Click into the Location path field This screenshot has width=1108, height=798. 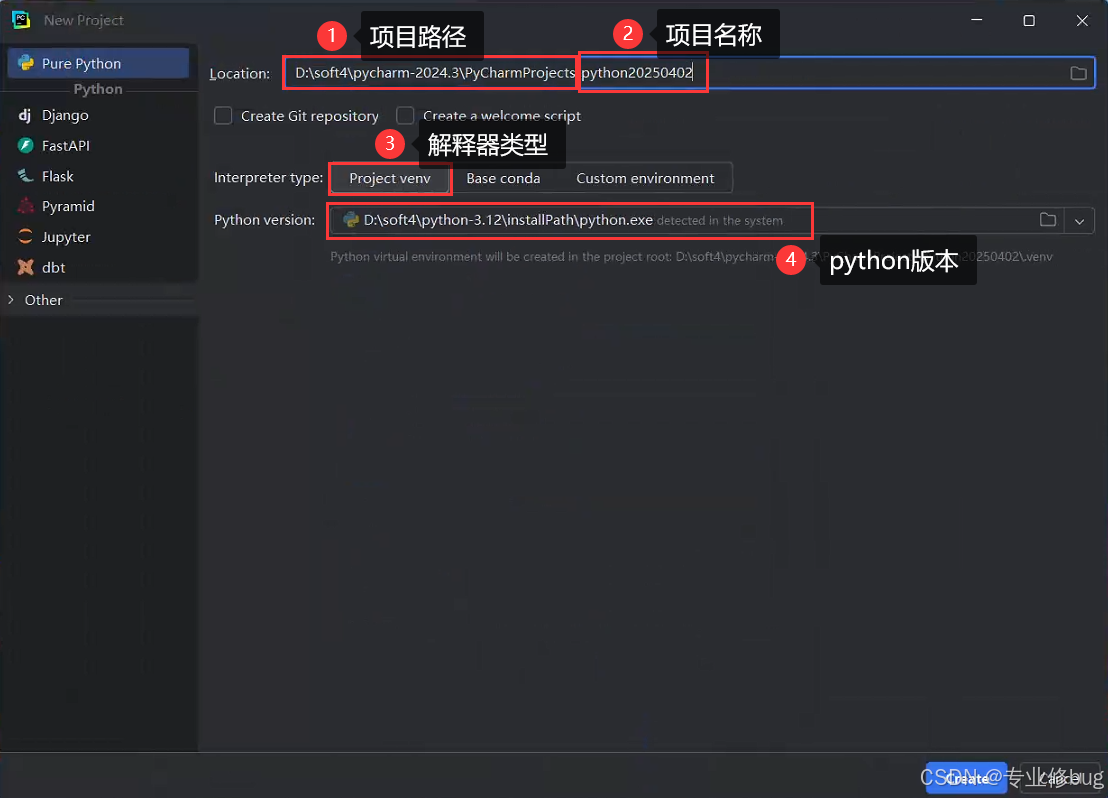(x=689, y=73)
